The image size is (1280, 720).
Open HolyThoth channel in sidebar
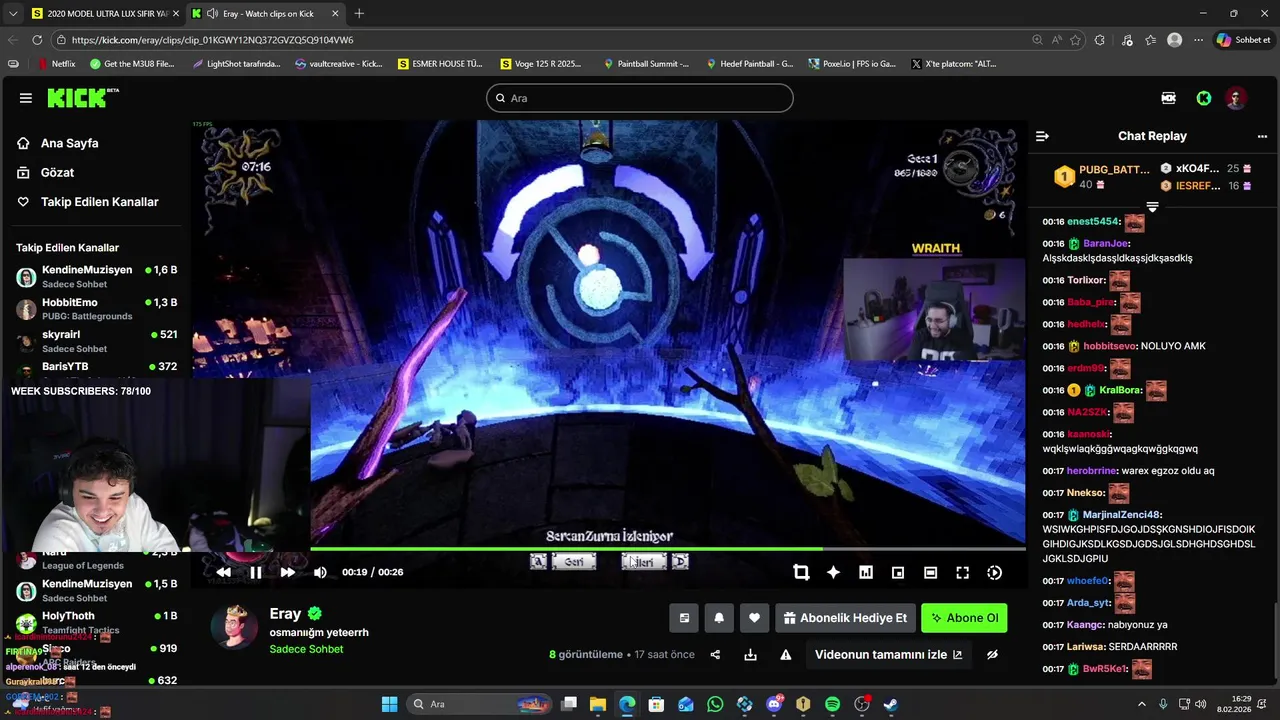click(96, 623)
